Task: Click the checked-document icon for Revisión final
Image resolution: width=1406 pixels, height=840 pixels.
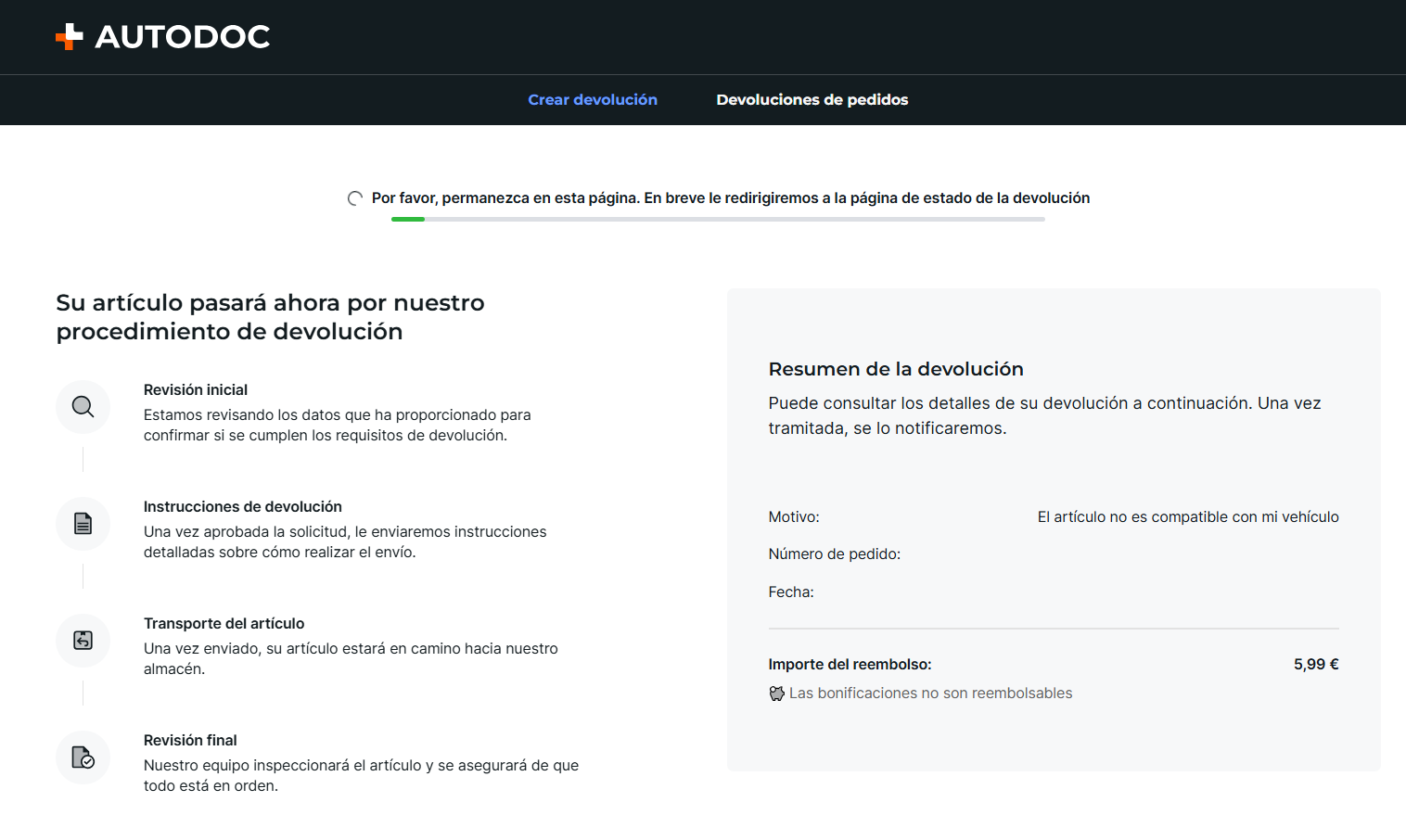Action: (83, 757)
